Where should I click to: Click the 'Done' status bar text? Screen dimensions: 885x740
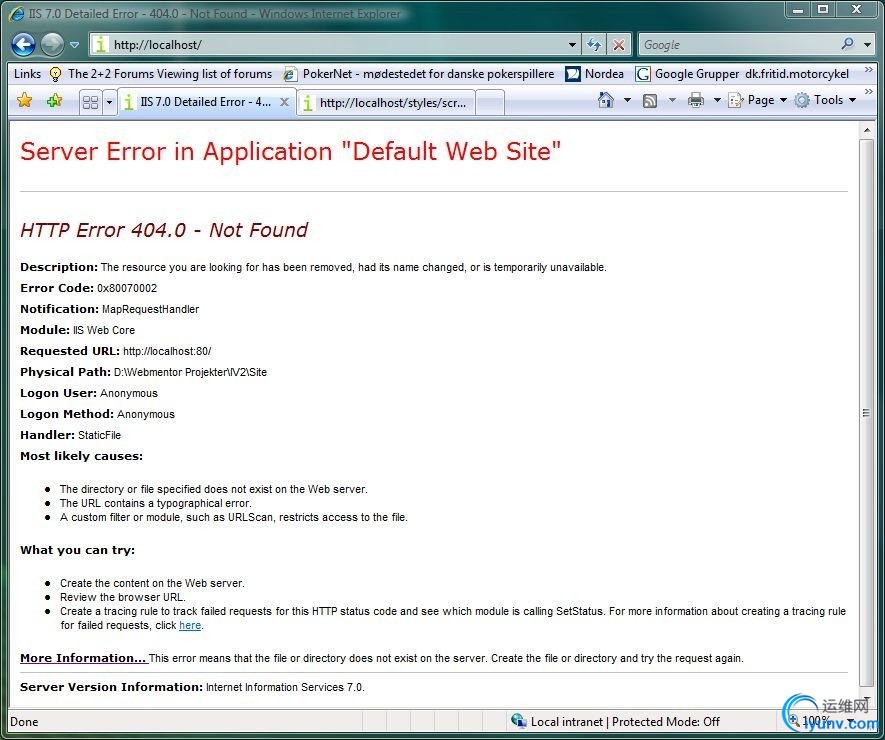24,722
